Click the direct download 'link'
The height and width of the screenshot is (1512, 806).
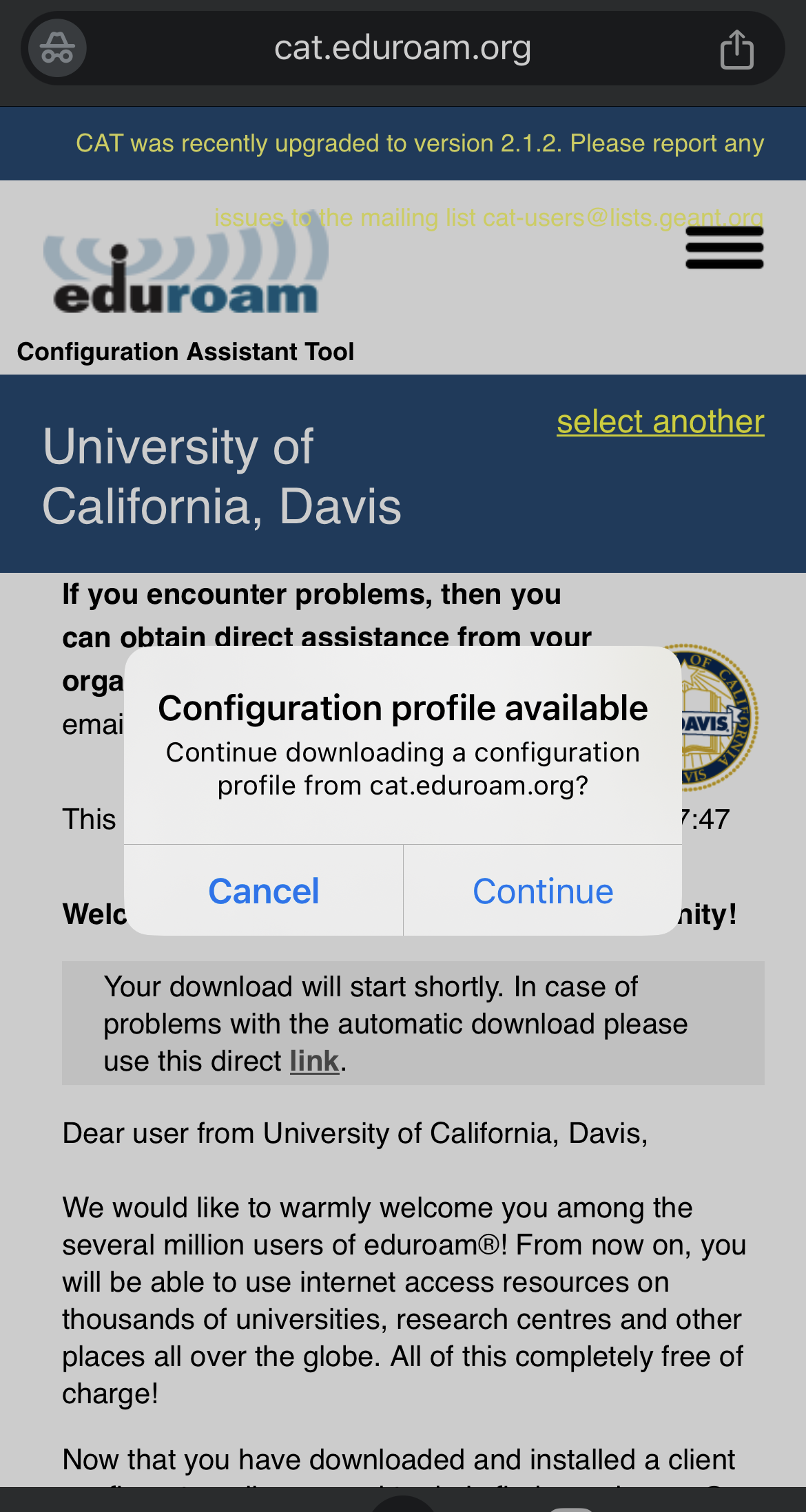(x=314, y=1061)
